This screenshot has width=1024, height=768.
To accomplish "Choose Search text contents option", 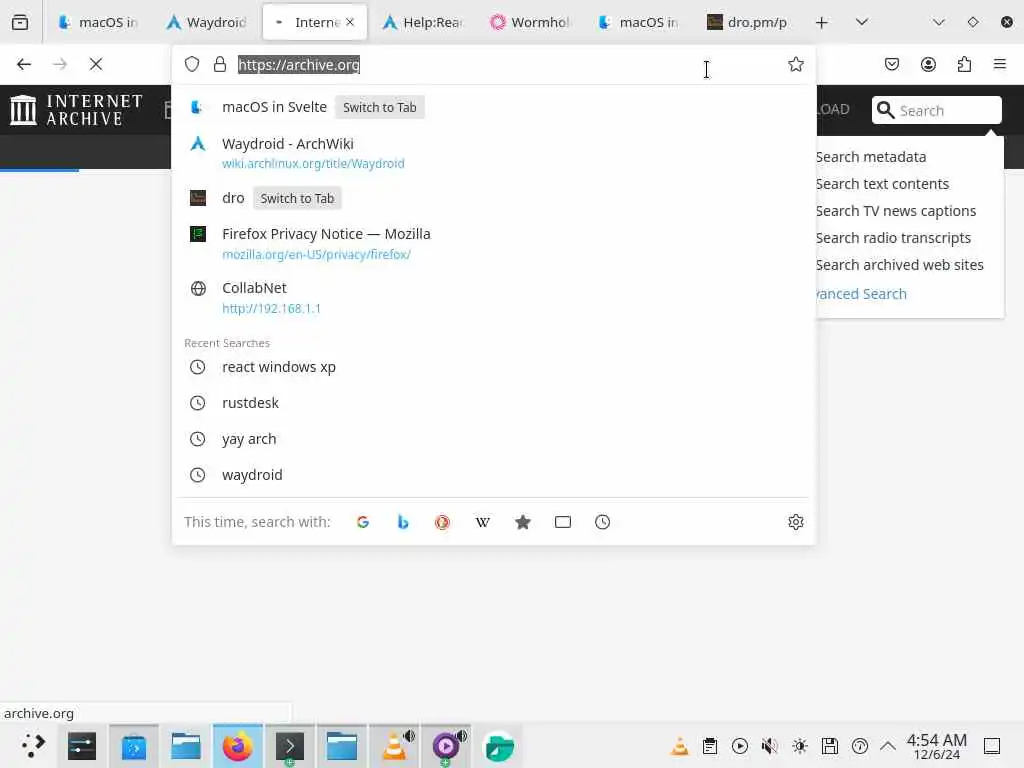I will 882,184.
